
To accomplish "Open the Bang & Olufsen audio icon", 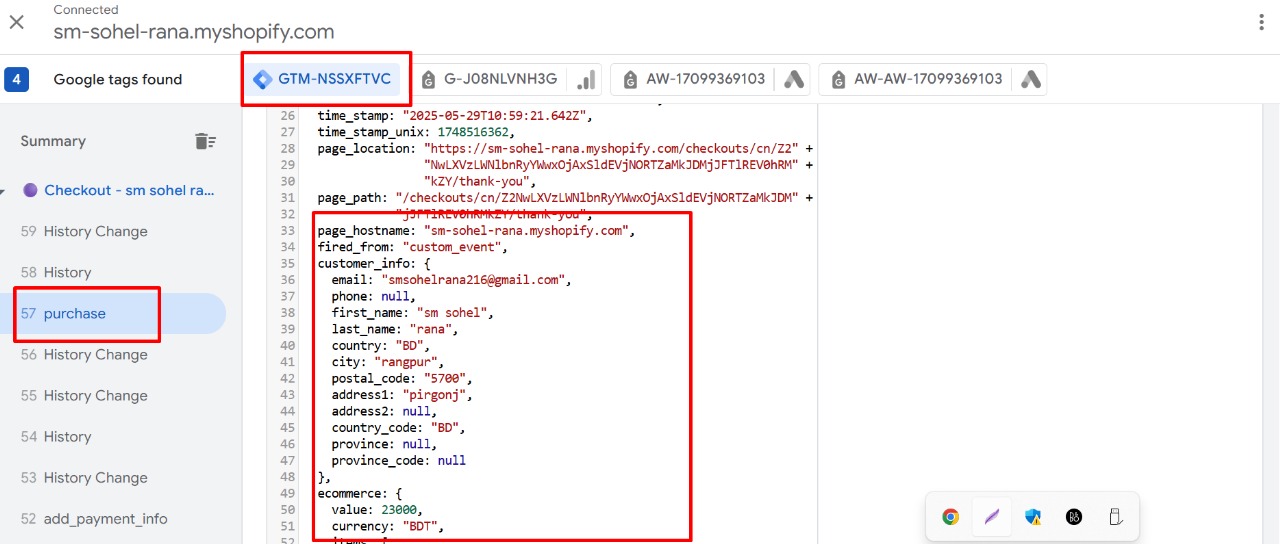I will pyautogui.click(x=1074, y=517).
